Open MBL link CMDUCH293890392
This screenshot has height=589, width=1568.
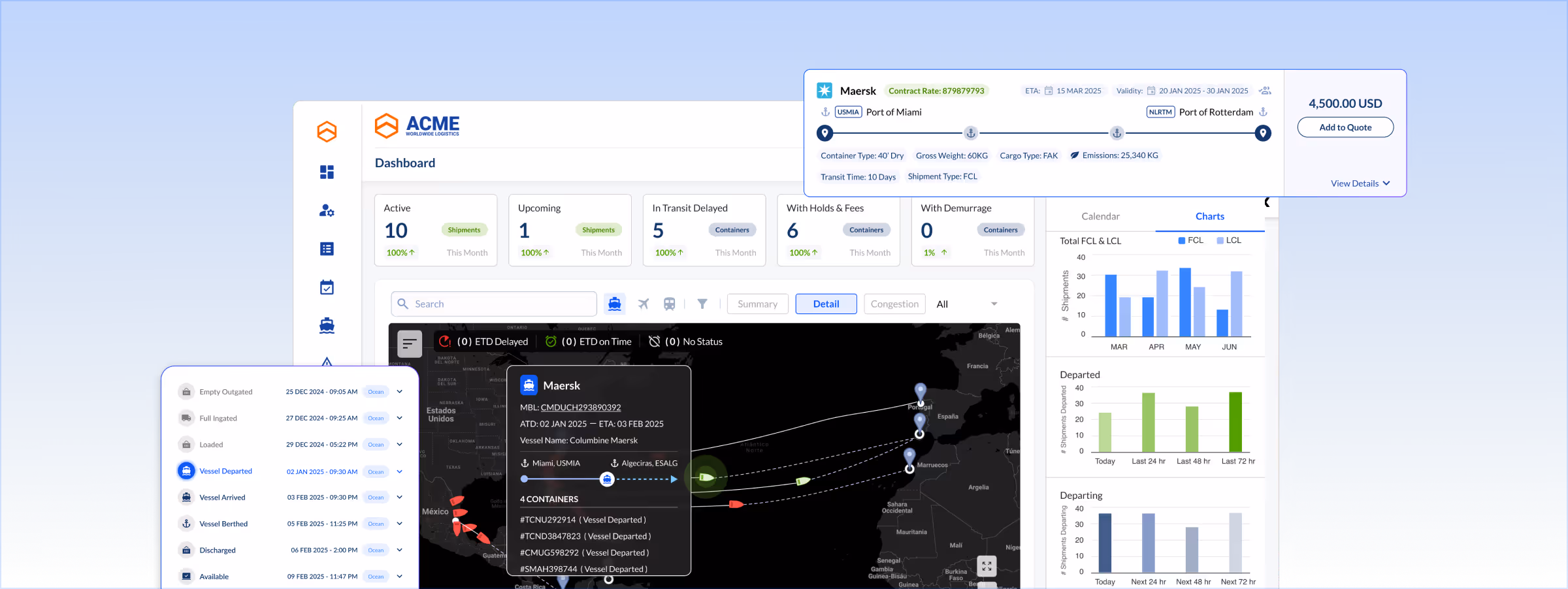coord(581,407)
